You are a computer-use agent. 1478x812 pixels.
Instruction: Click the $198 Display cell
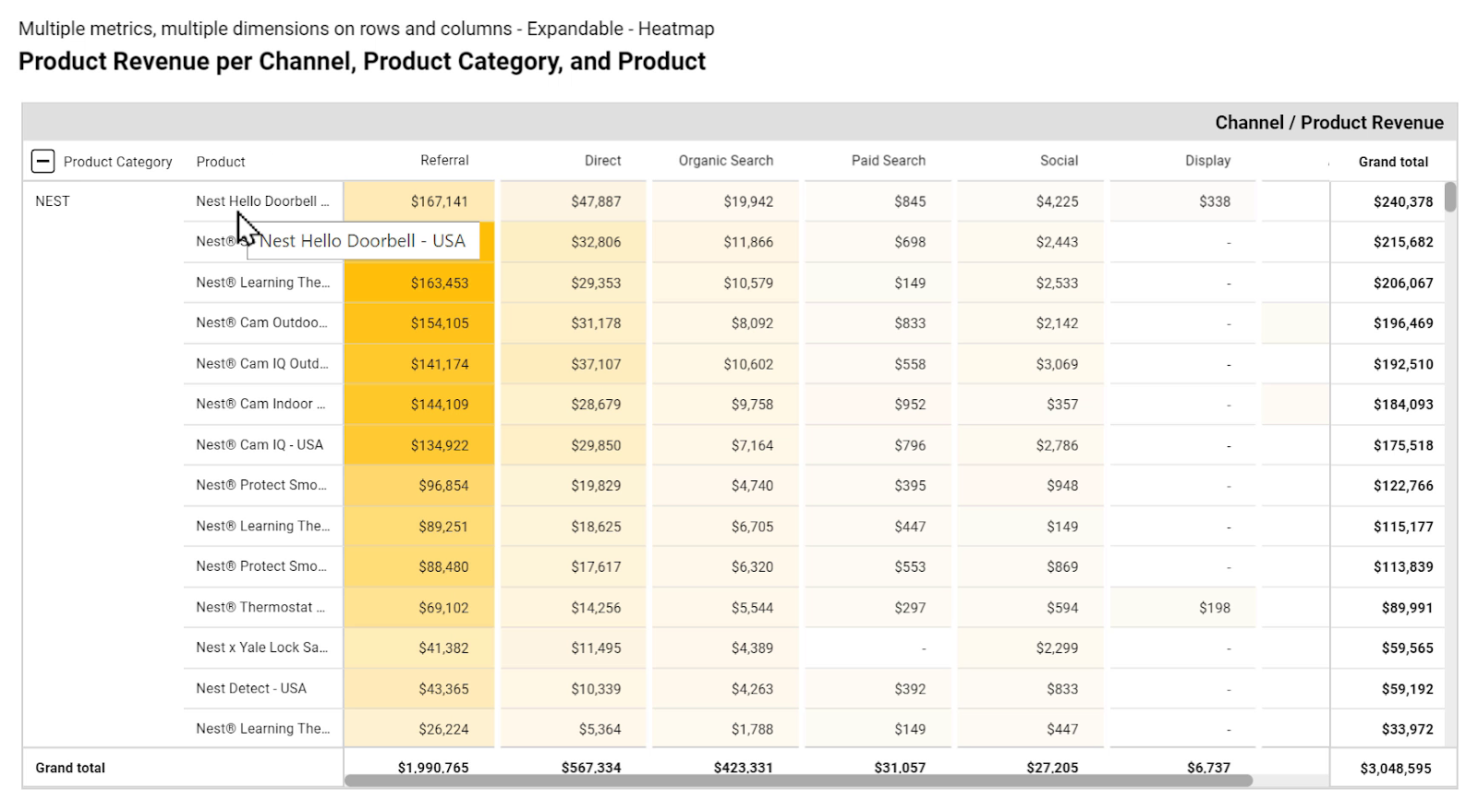[1182, 608]
